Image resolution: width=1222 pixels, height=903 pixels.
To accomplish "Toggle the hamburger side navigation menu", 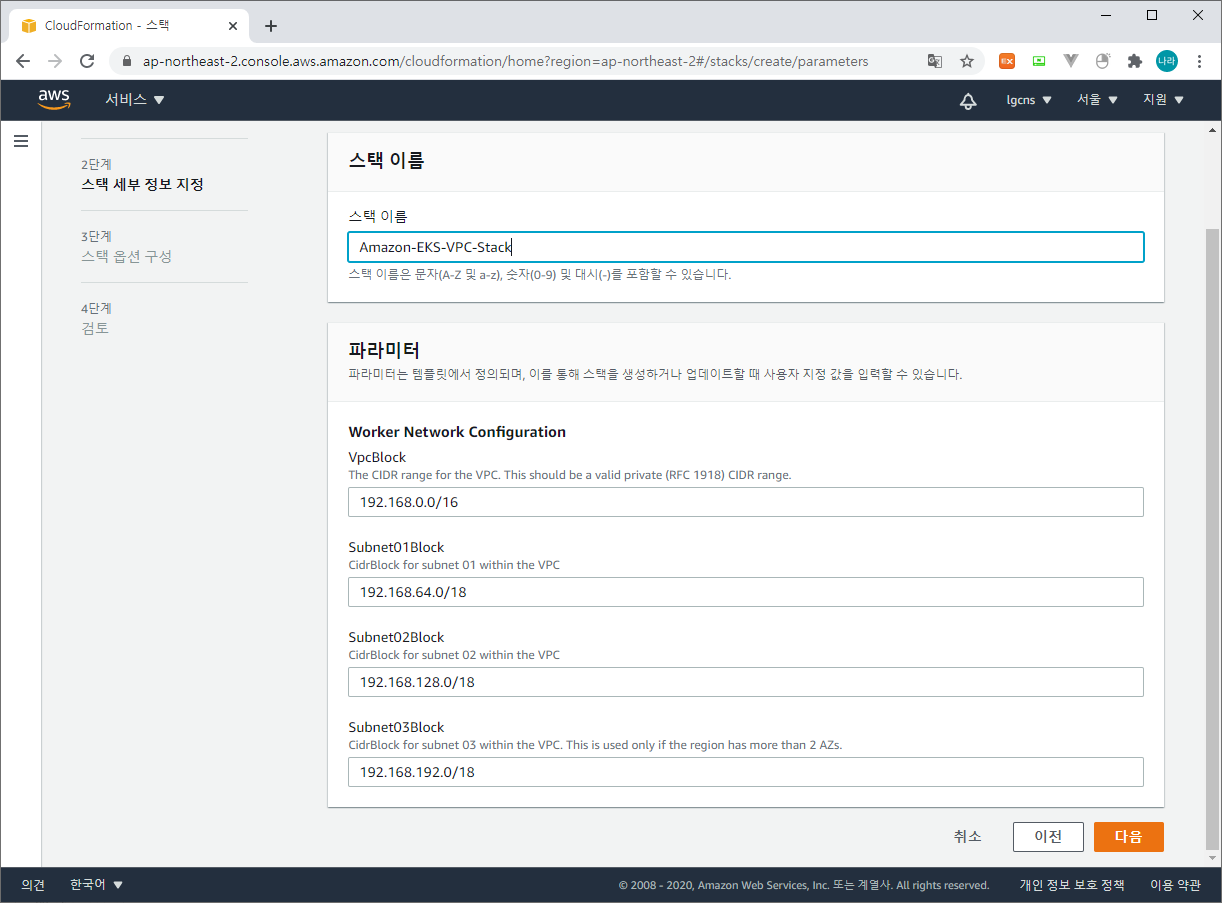I will pyautogui.click(x=21, y=141).
